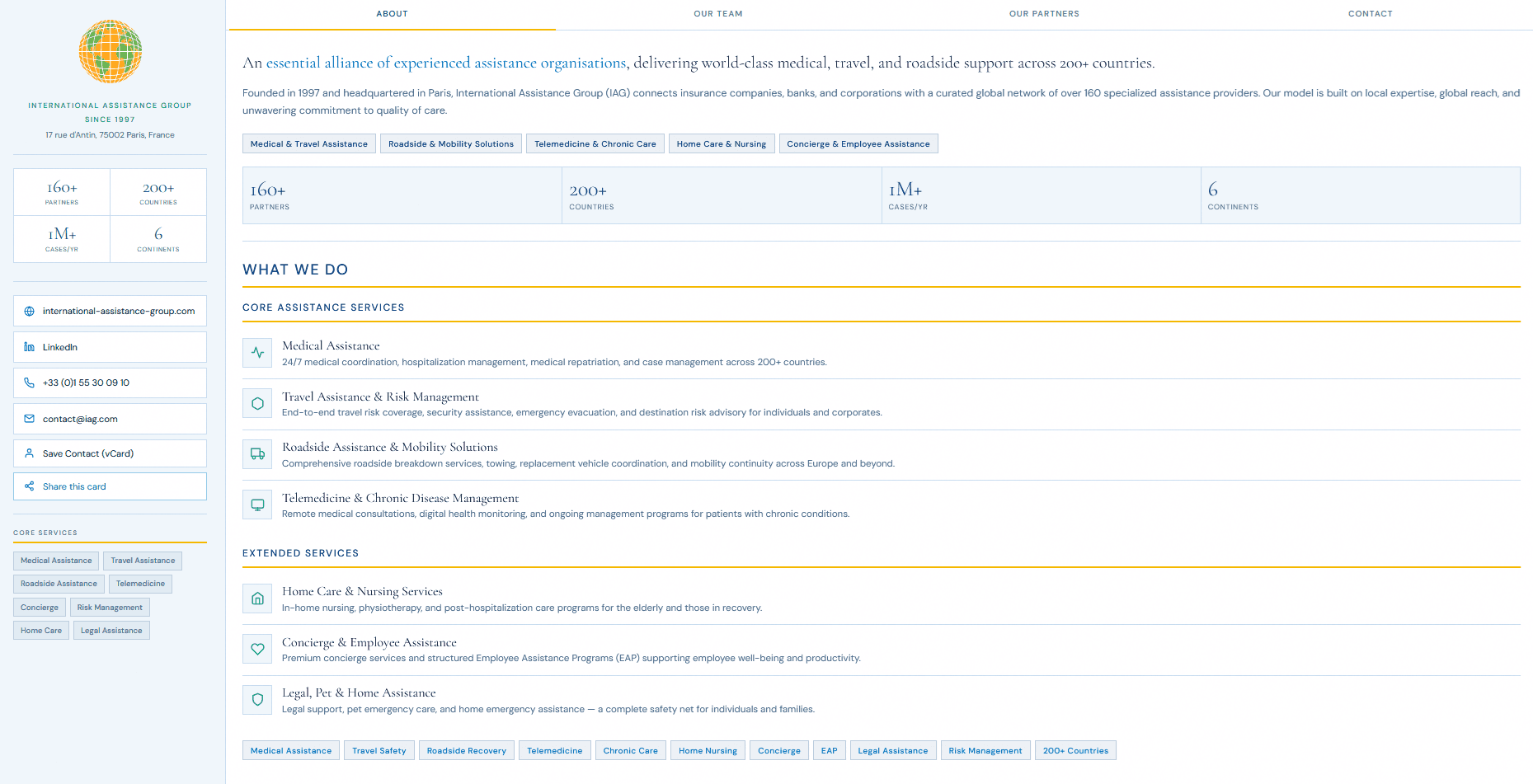Click the 200+ Countries bottom tag
The width and height of the screenshot is (1533, 784).
point(1075,750)
